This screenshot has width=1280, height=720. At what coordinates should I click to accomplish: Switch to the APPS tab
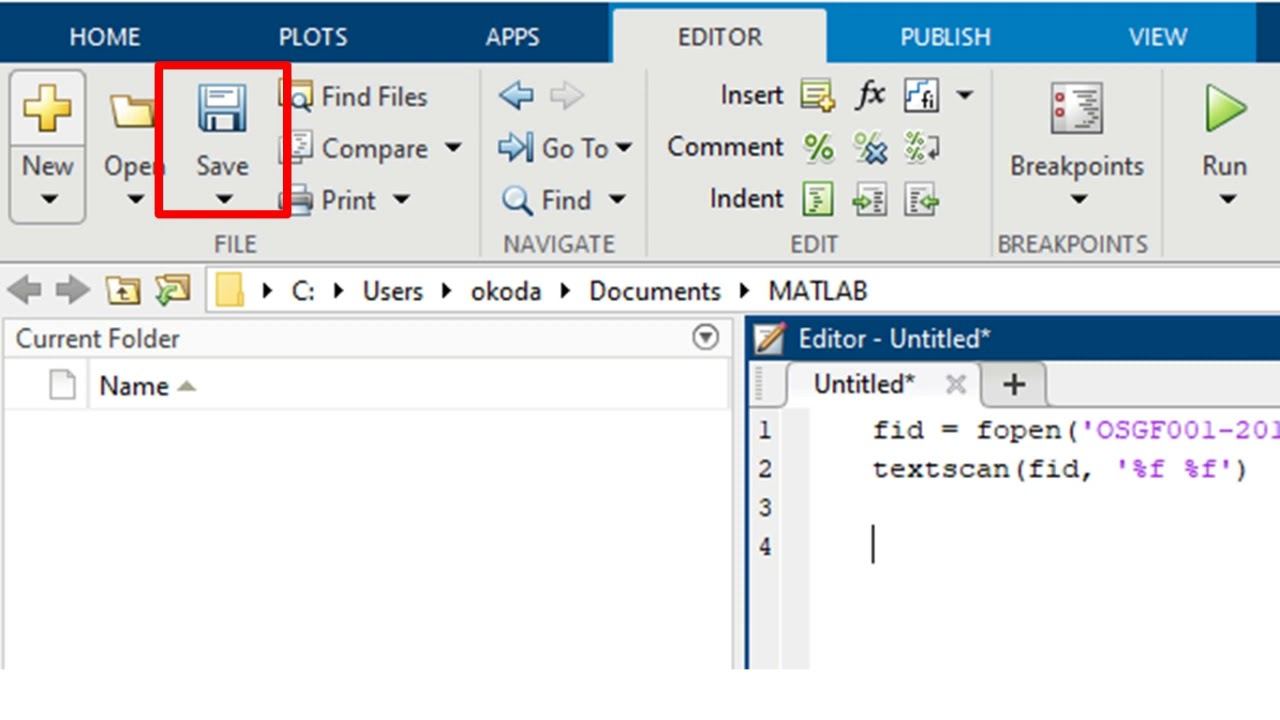(512, 37)
